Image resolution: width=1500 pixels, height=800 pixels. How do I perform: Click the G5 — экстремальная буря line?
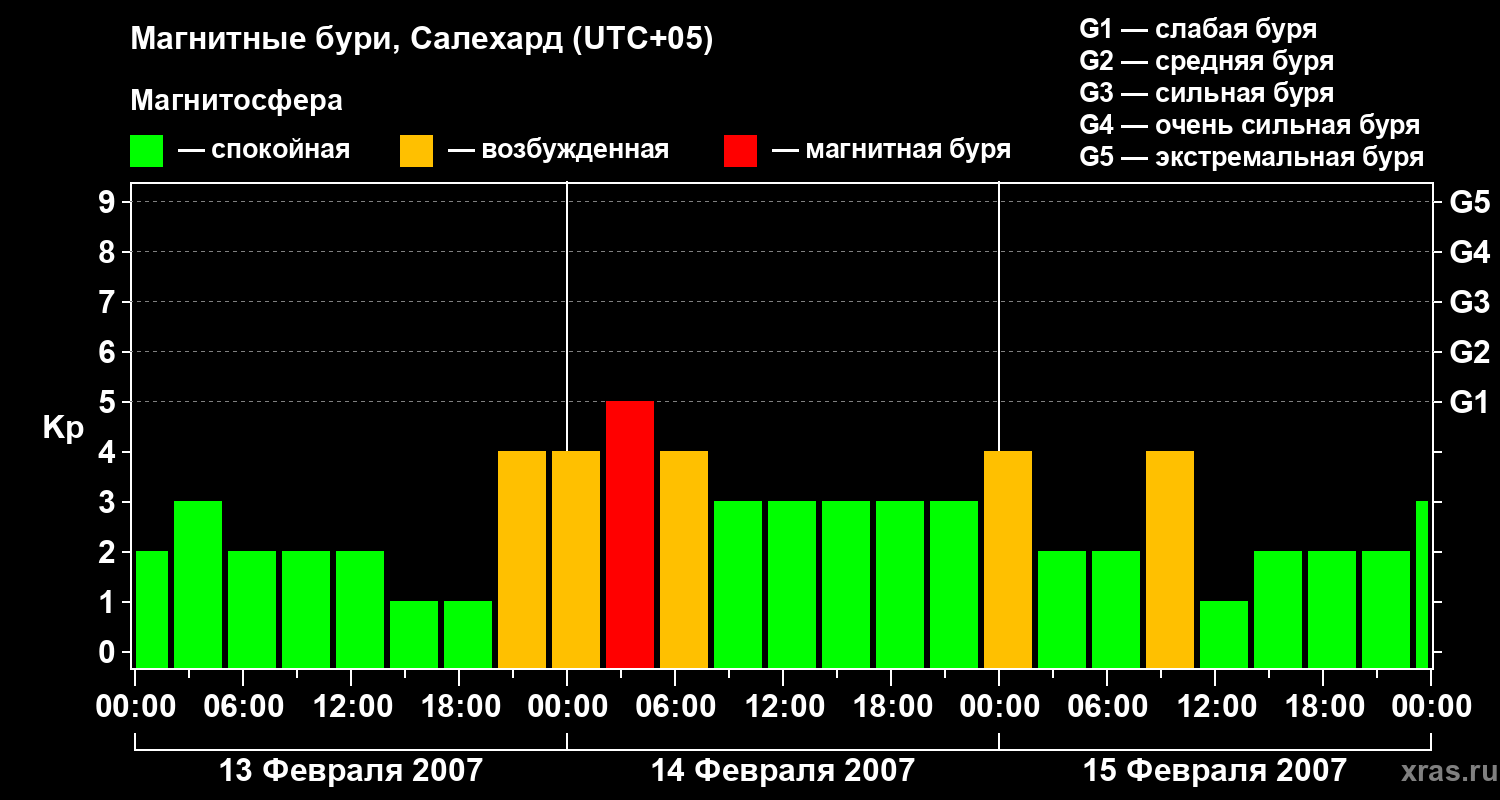(x=1251, y=157)
